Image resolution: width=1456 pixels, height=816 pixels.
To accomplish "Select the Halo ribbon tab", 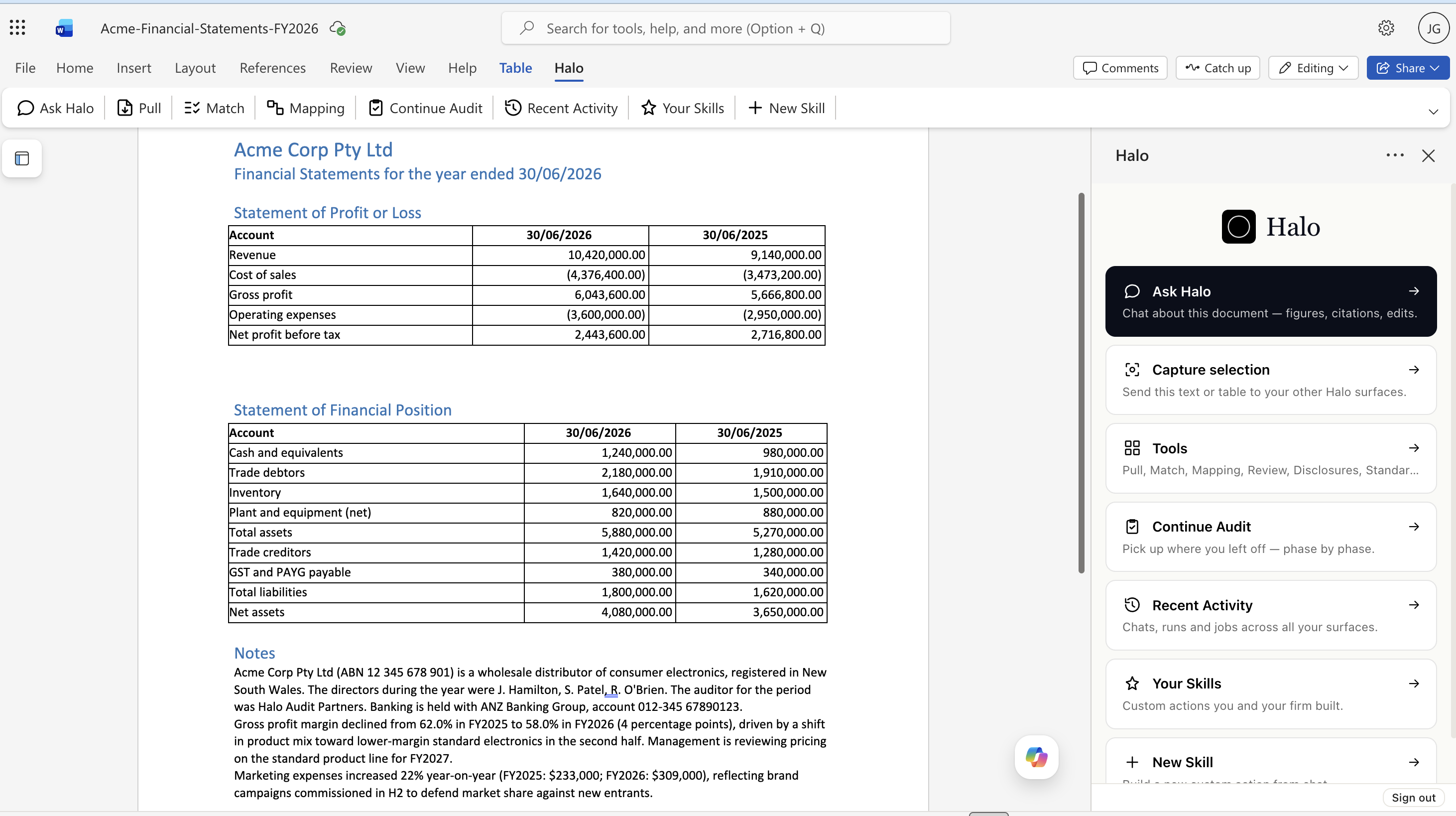I will point(569,68).
